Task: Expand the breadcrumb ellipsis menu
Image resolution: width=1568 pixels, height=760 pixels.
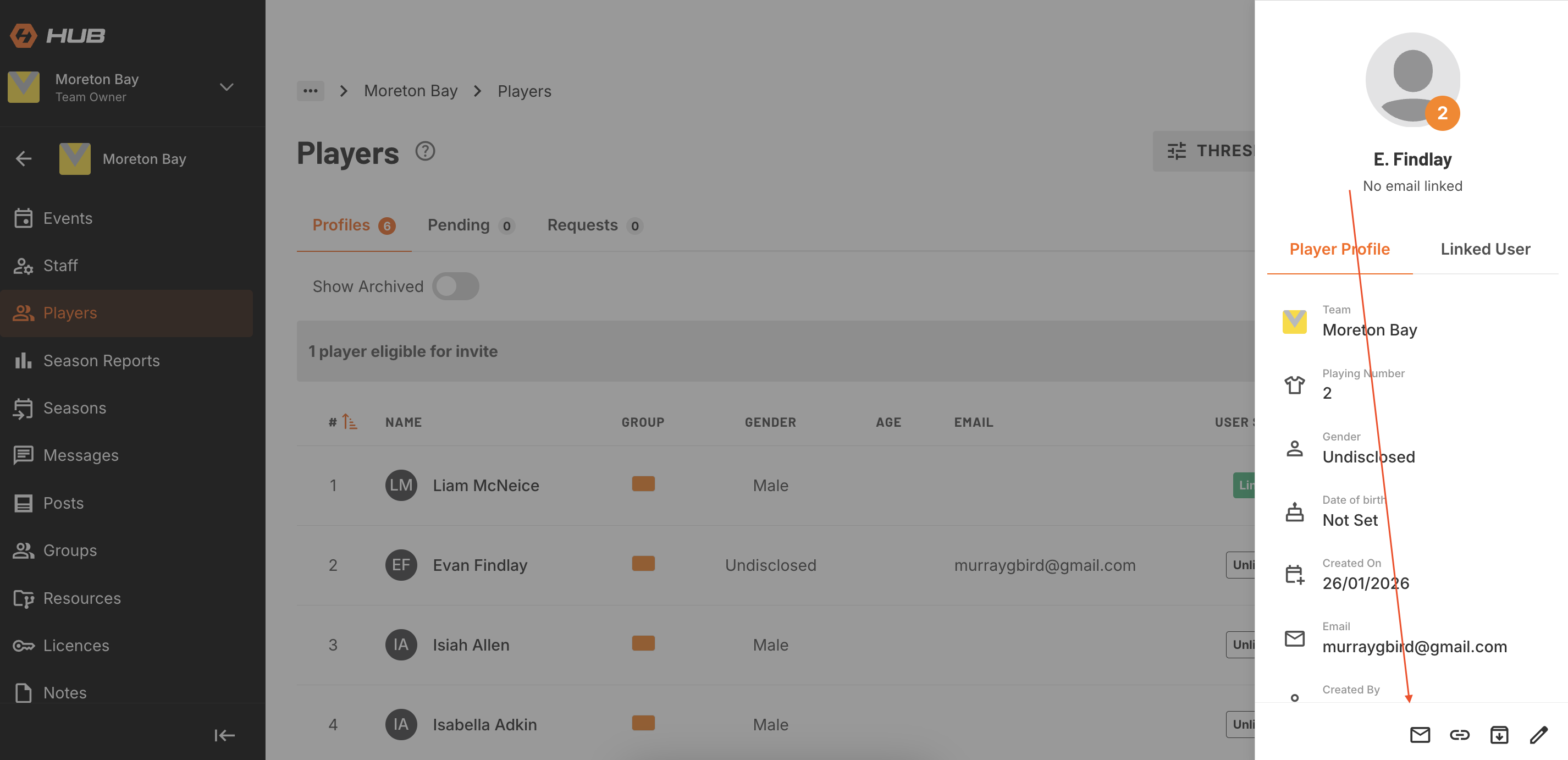Action: point(311,91)
